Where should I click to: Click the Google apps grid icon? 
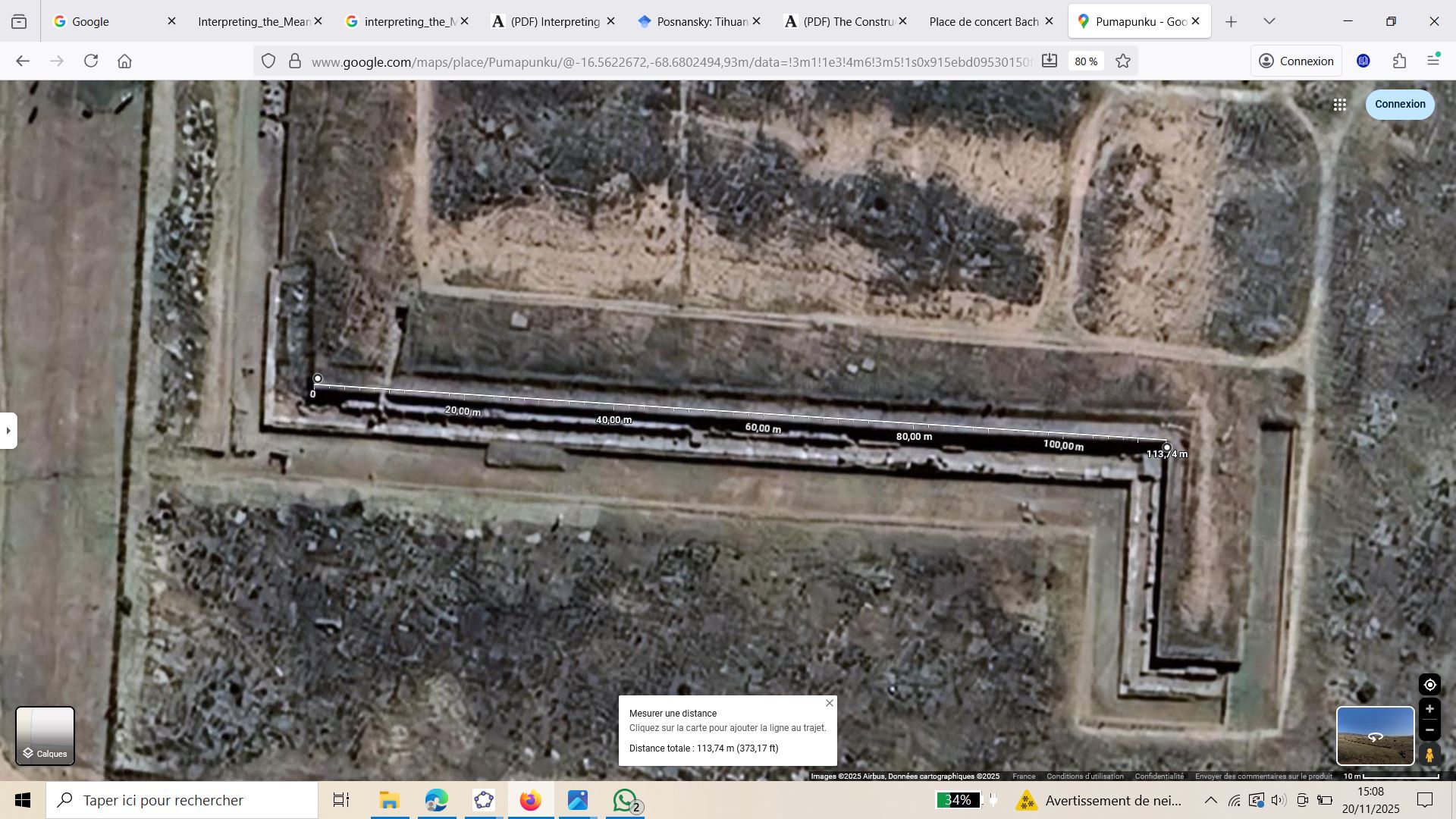(x=1339, y=105)
